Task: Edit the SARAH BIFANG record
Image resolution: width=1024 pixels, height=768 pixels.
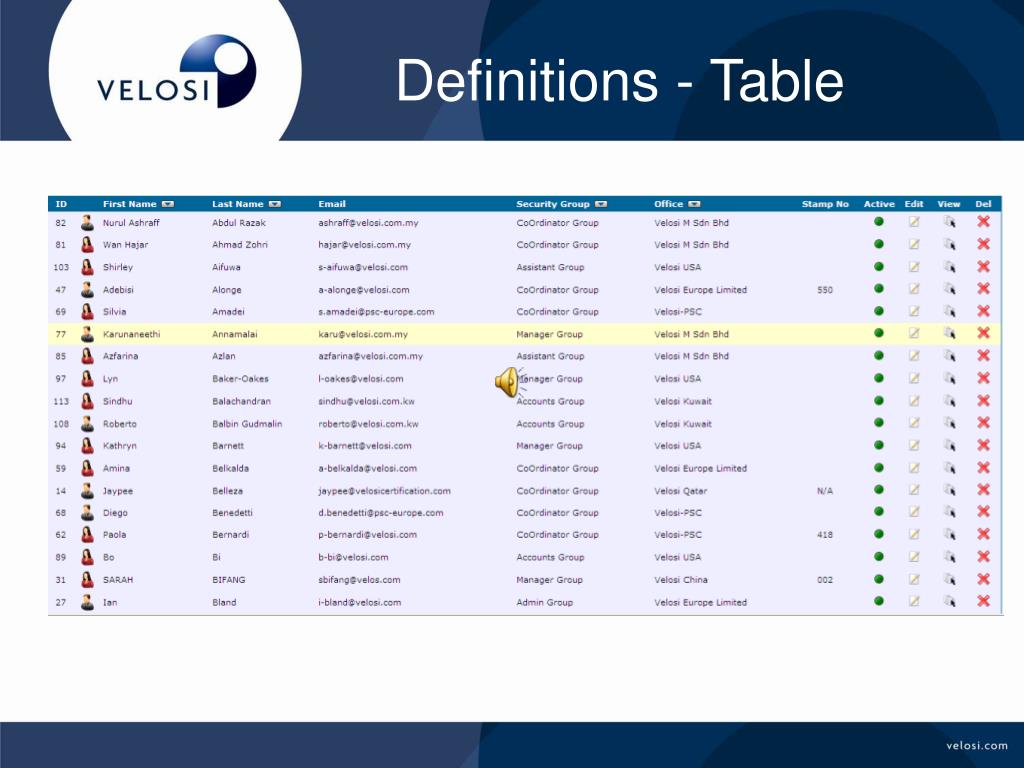Action: click(x=914, y=579)
